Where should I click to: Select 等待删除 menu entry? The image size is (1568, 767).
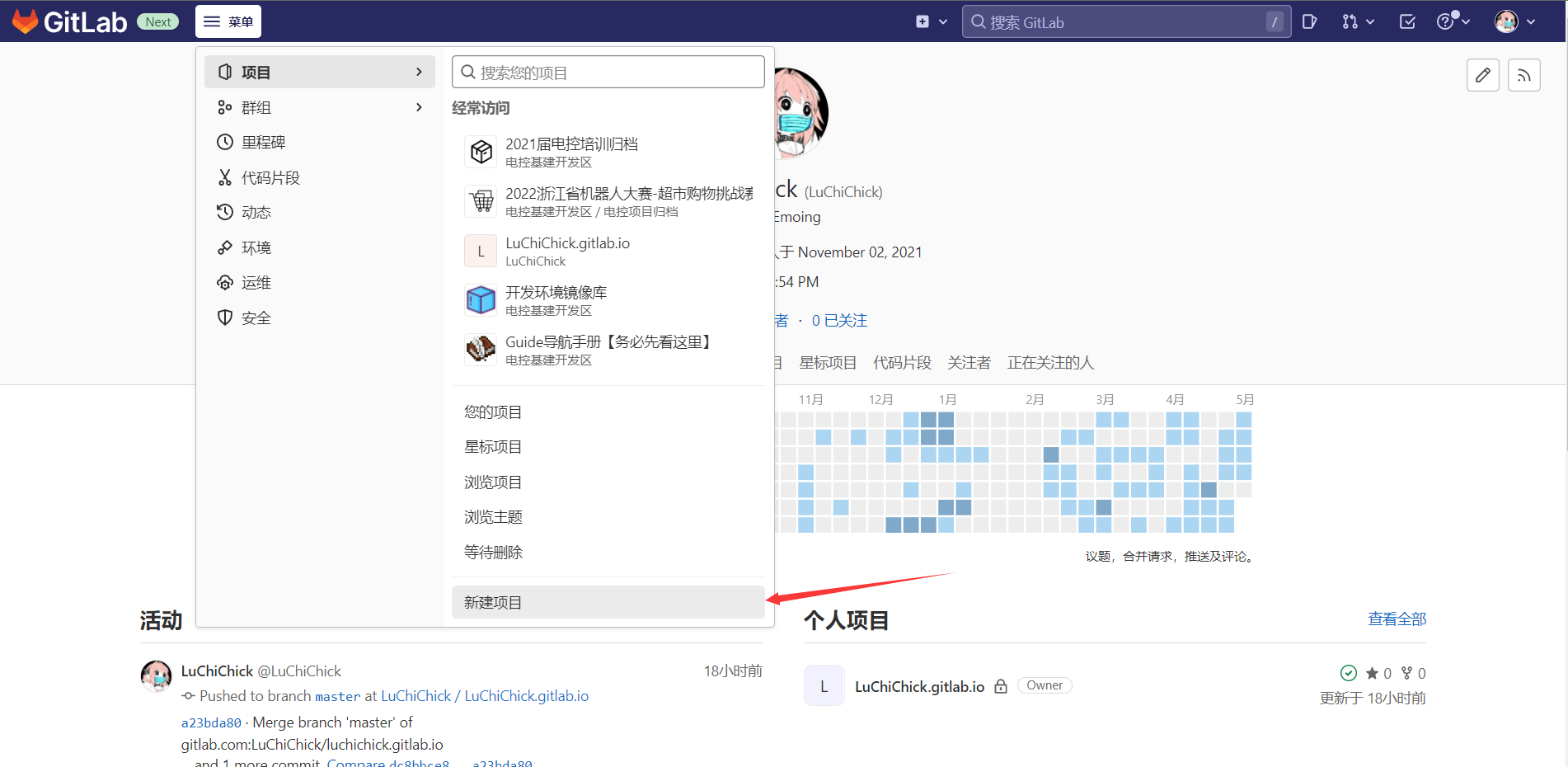(x=608, y=552)
